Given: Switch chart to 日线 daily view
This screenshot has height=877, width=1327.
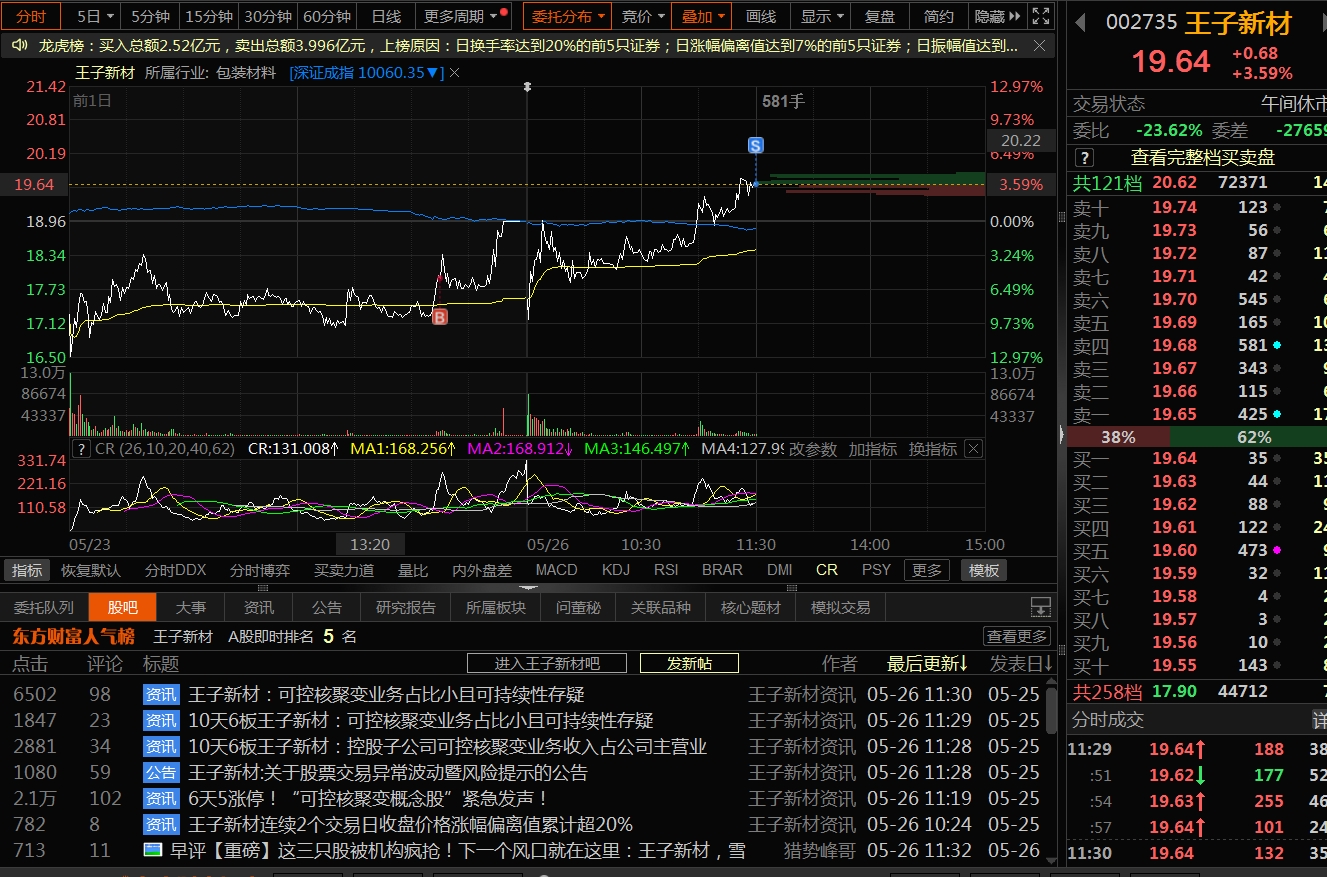Looking at the screenshot, I should pos(386,16).
